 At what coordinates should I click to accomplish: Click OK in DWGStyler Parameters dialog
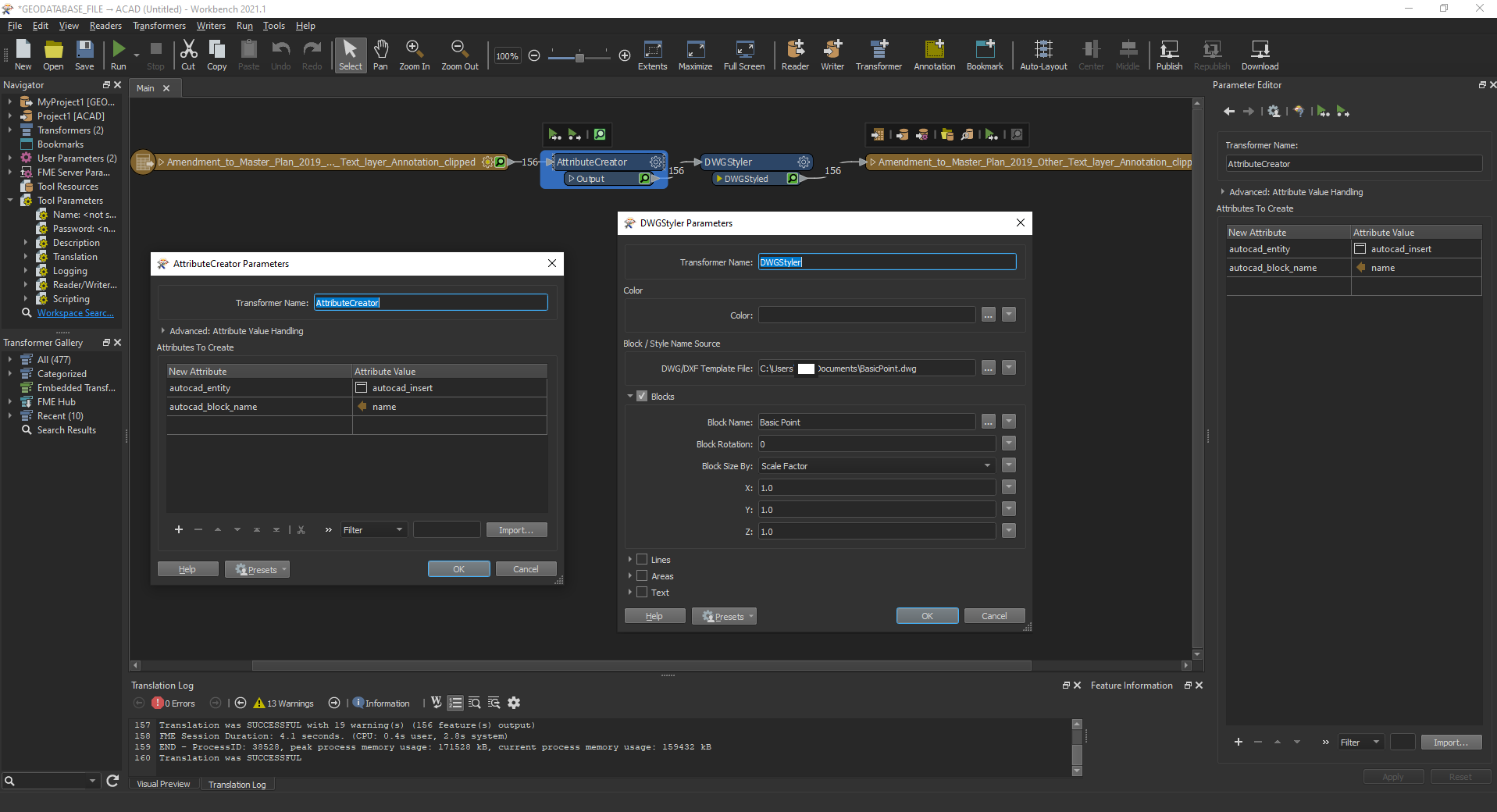[927, 617]
